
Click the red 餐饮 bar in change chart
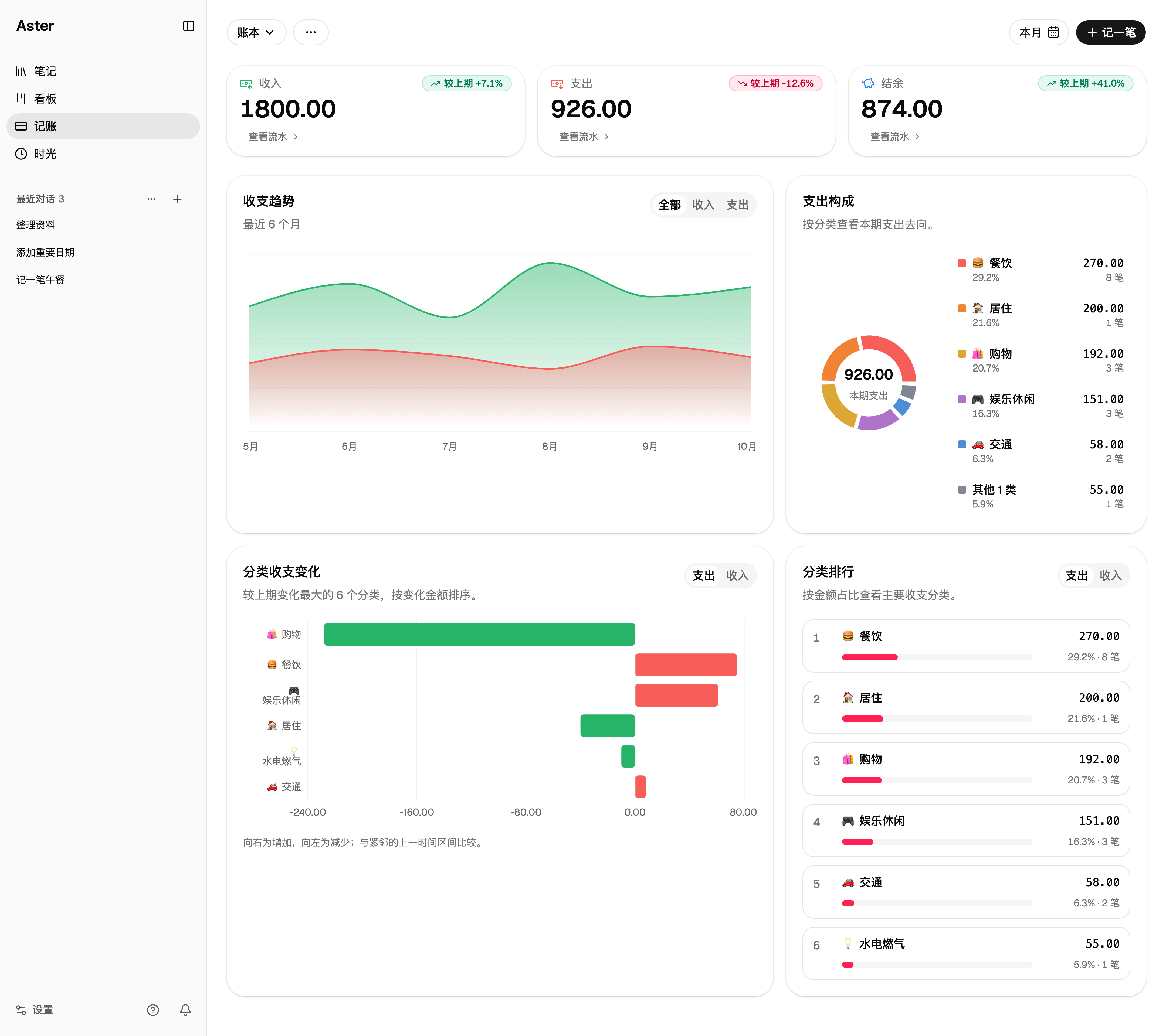[686, 665]
